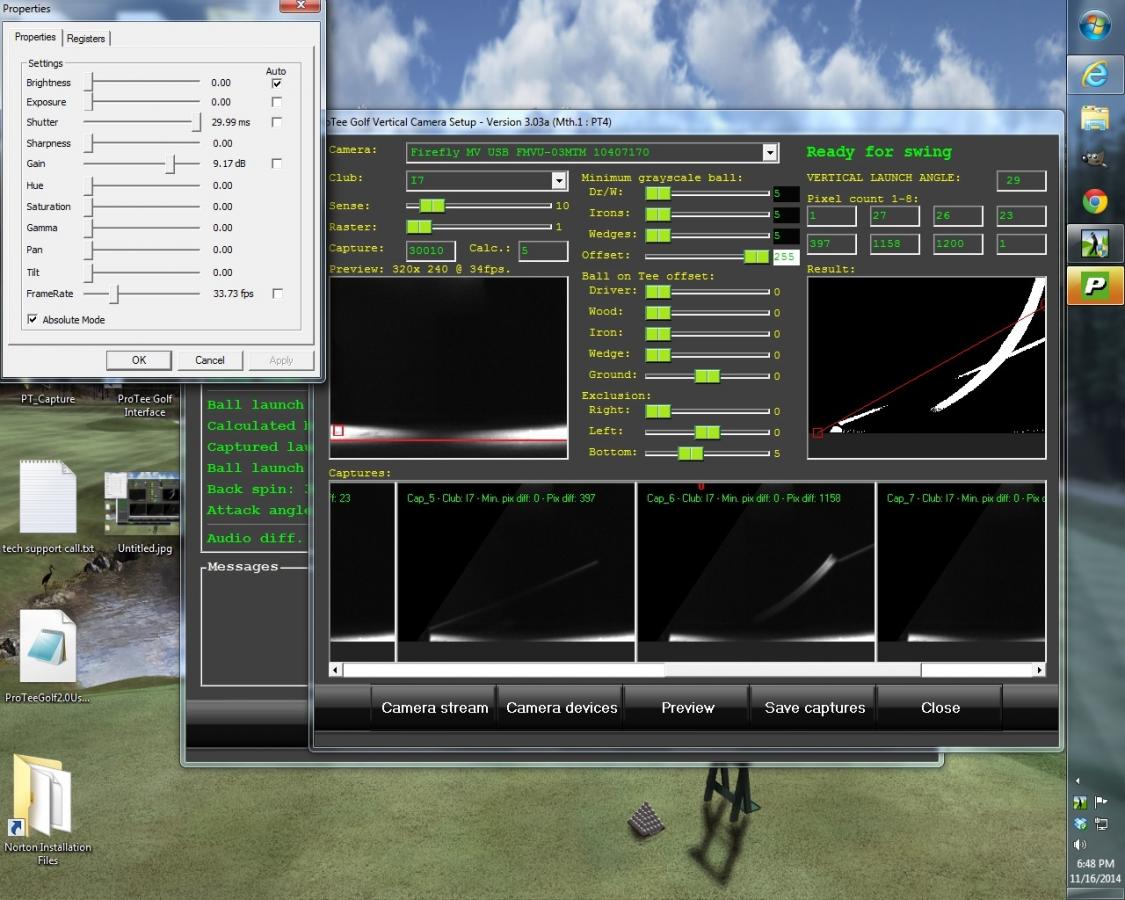Open Internet Explorer from the taskbar
Screen dimensions: 1125x900
click(1095, 74)
